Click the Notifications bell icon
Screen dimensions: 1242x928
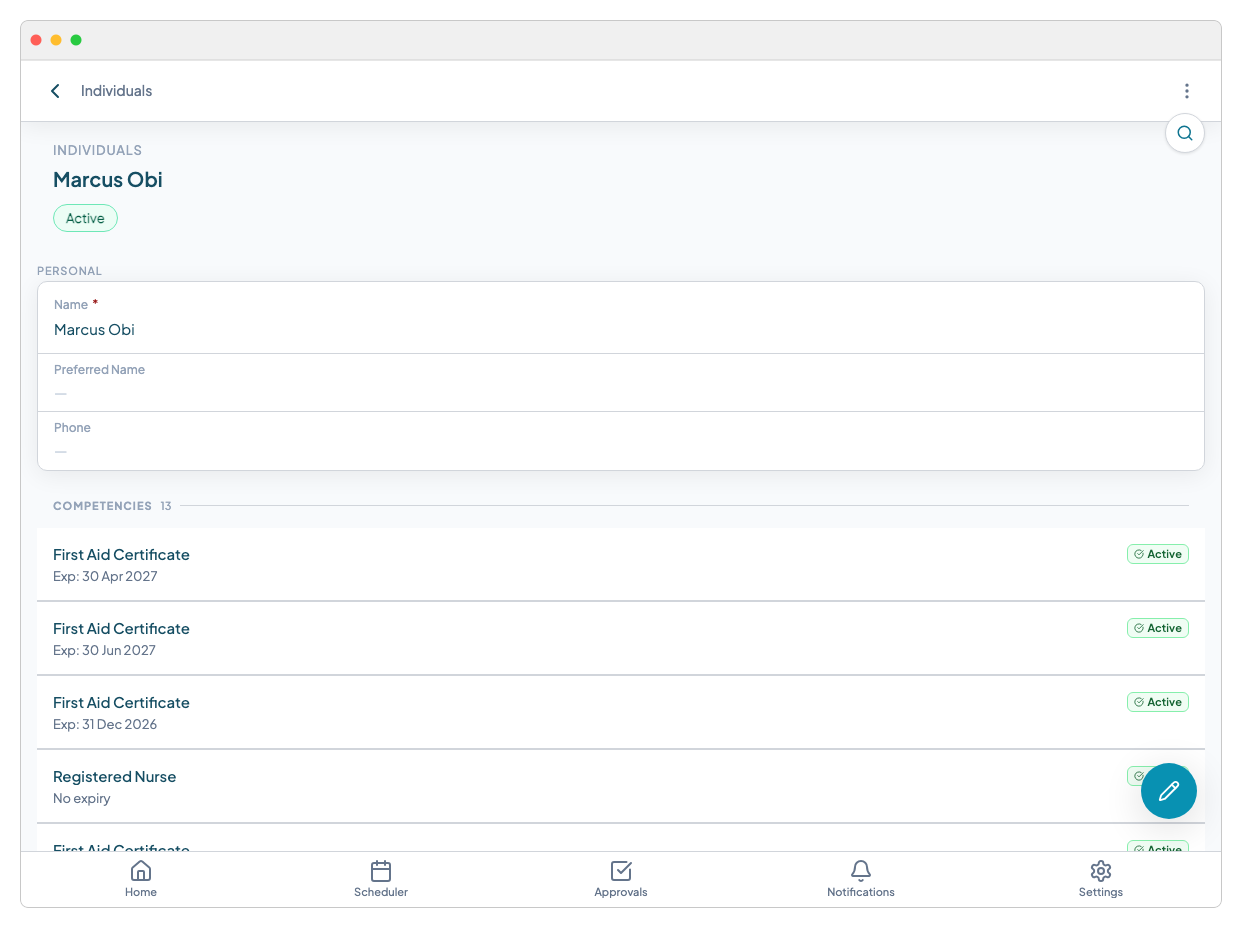point(861,870)
